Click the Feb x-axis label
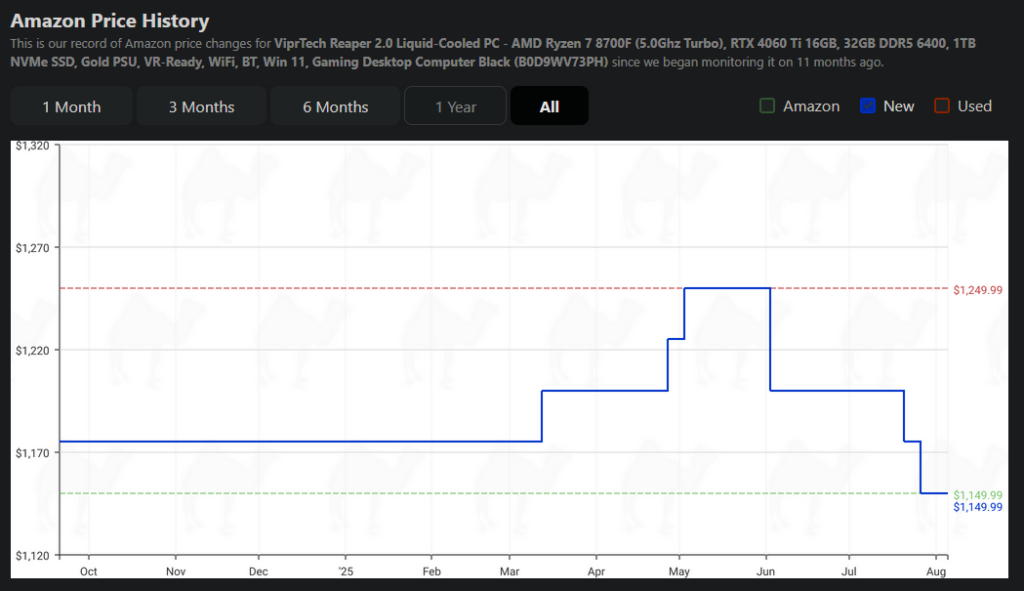Image resolution: width=1024 pixels, height=591 pixels. tap(432, 571)
